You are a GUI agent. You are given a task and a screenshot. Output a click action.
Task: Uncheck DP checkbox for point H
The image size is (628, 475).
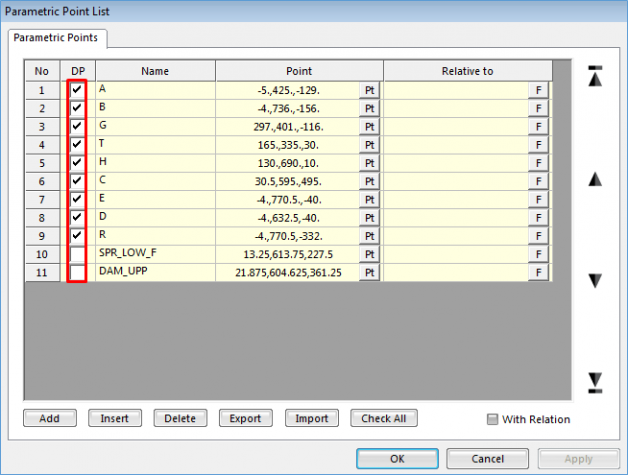(x=77, y=162)
